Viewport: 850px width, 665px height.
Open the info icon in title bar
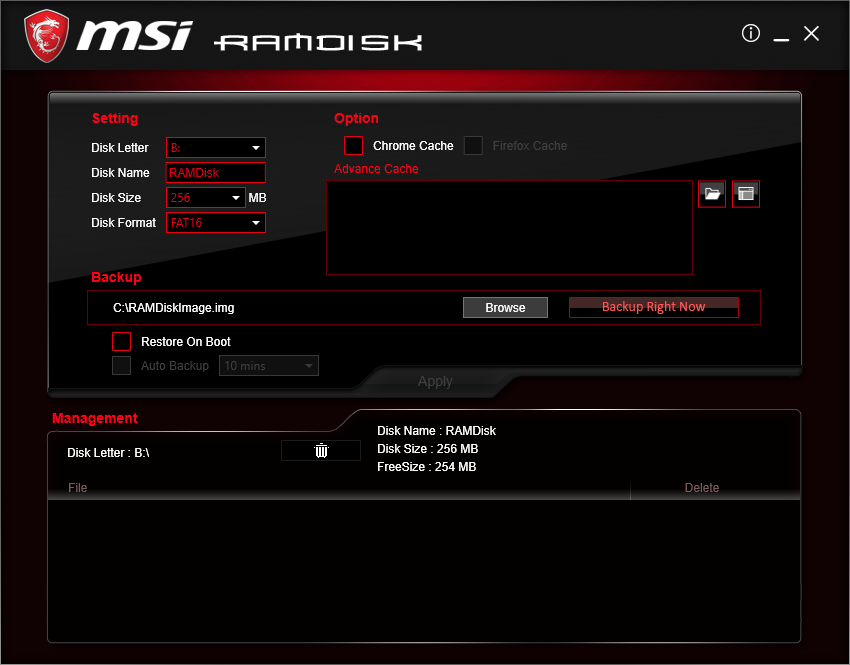click(x=750, y=34)
